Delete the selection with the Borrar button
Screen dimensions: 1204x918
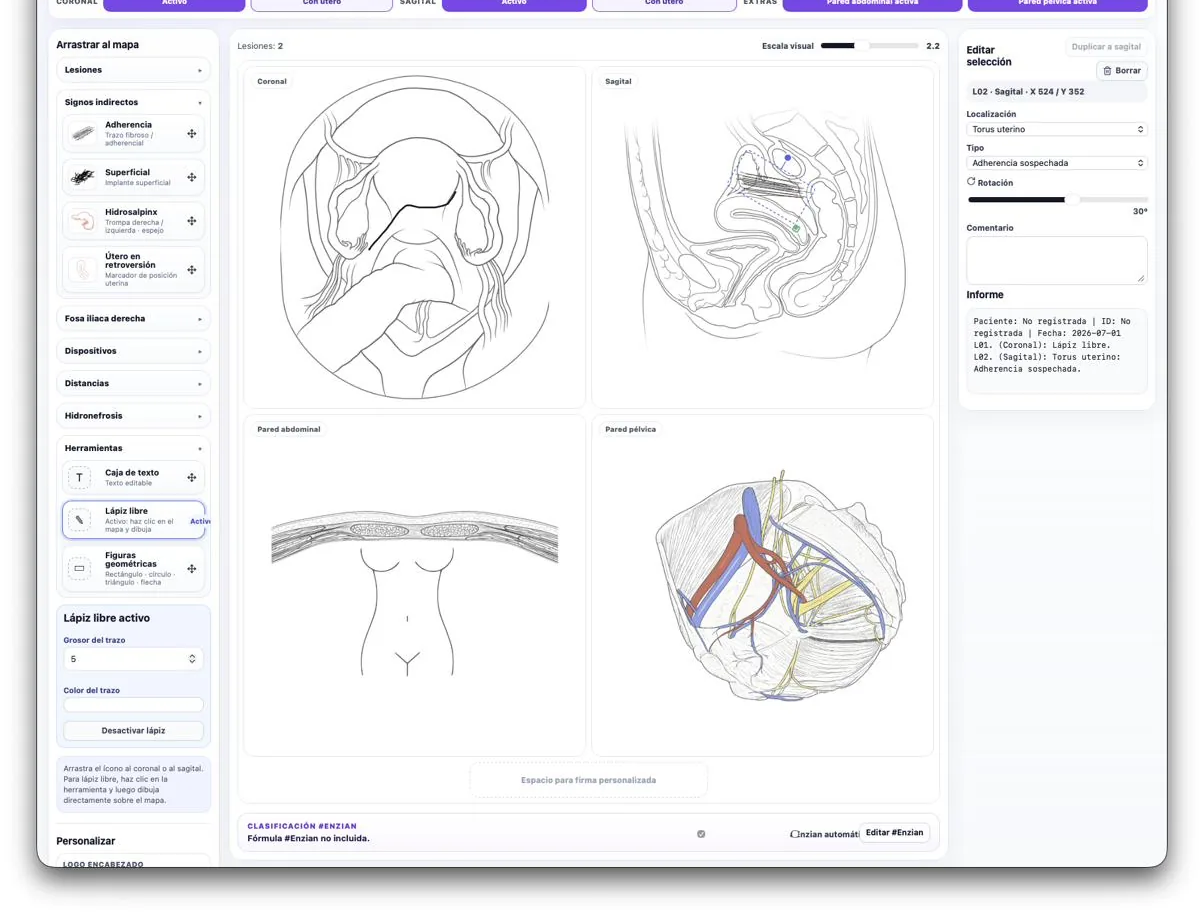point(1121,70)
